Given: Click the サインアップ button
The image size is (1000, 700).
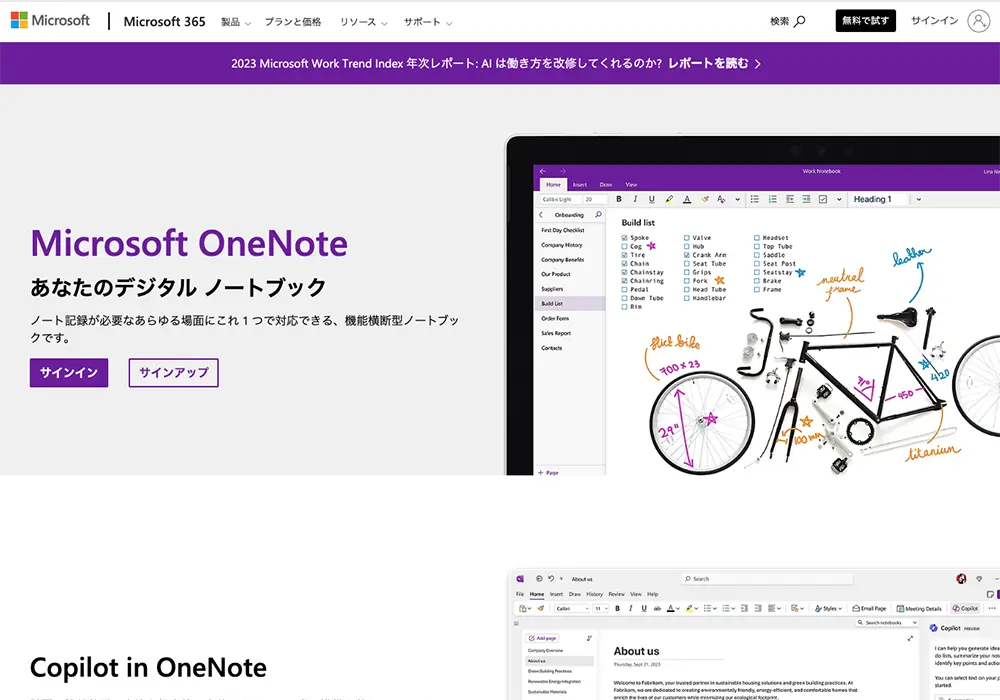Looking at the screenshot, I should click(x=173, y=372).
